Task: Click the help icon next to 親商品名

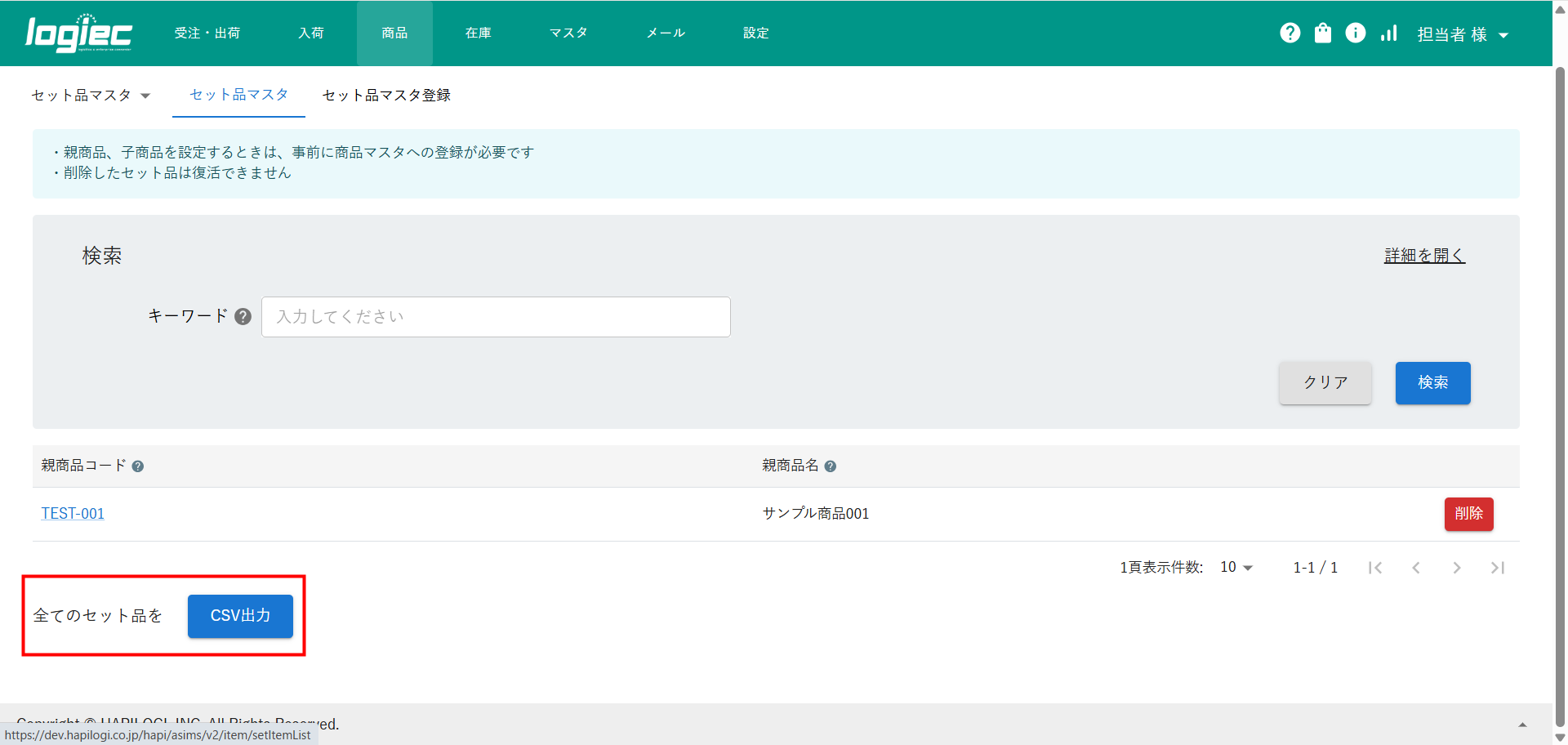Action: click(x=830, y=466)
